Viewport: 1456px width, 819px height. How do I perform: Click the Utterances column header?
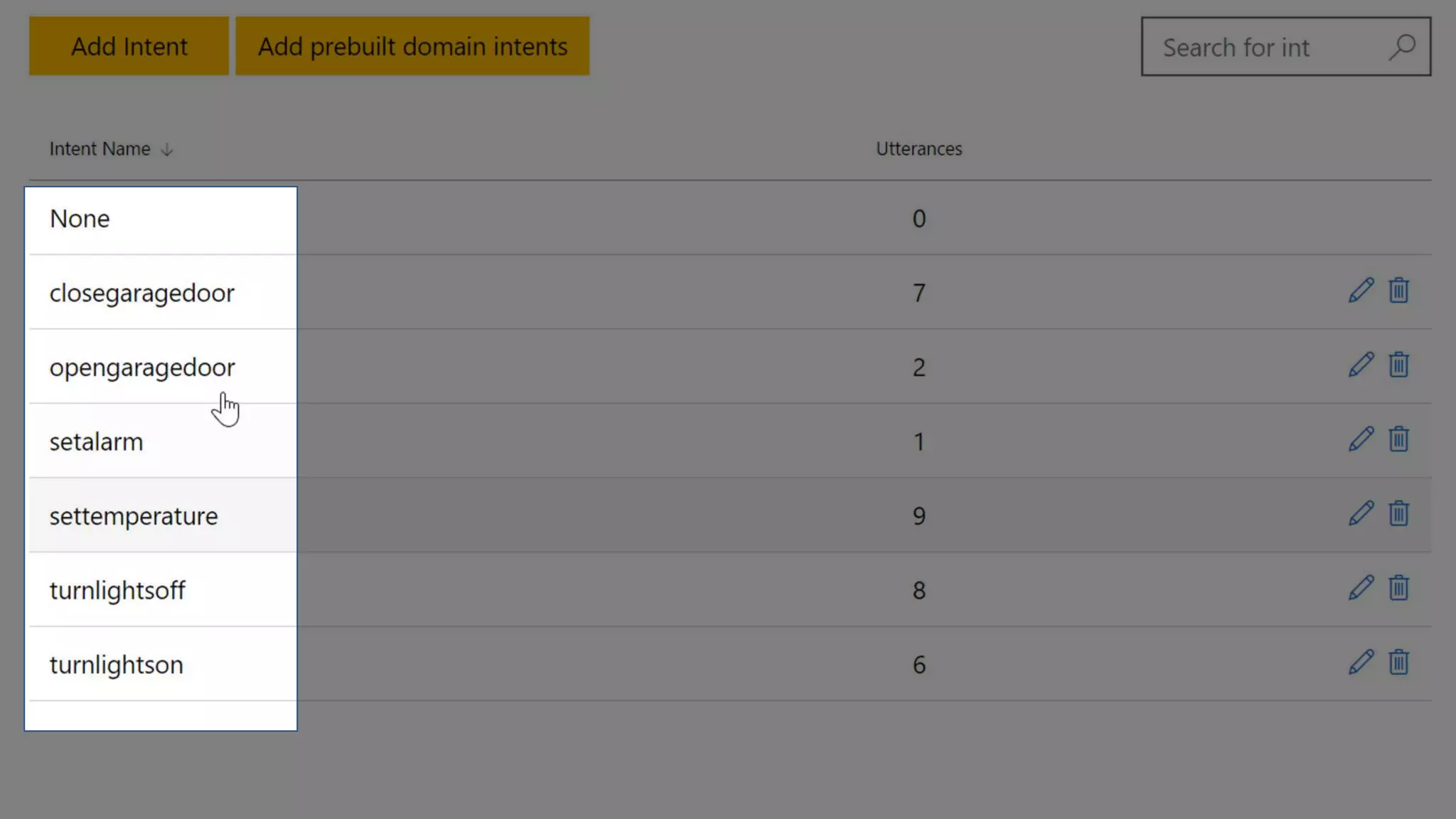[x=919, y=149]
